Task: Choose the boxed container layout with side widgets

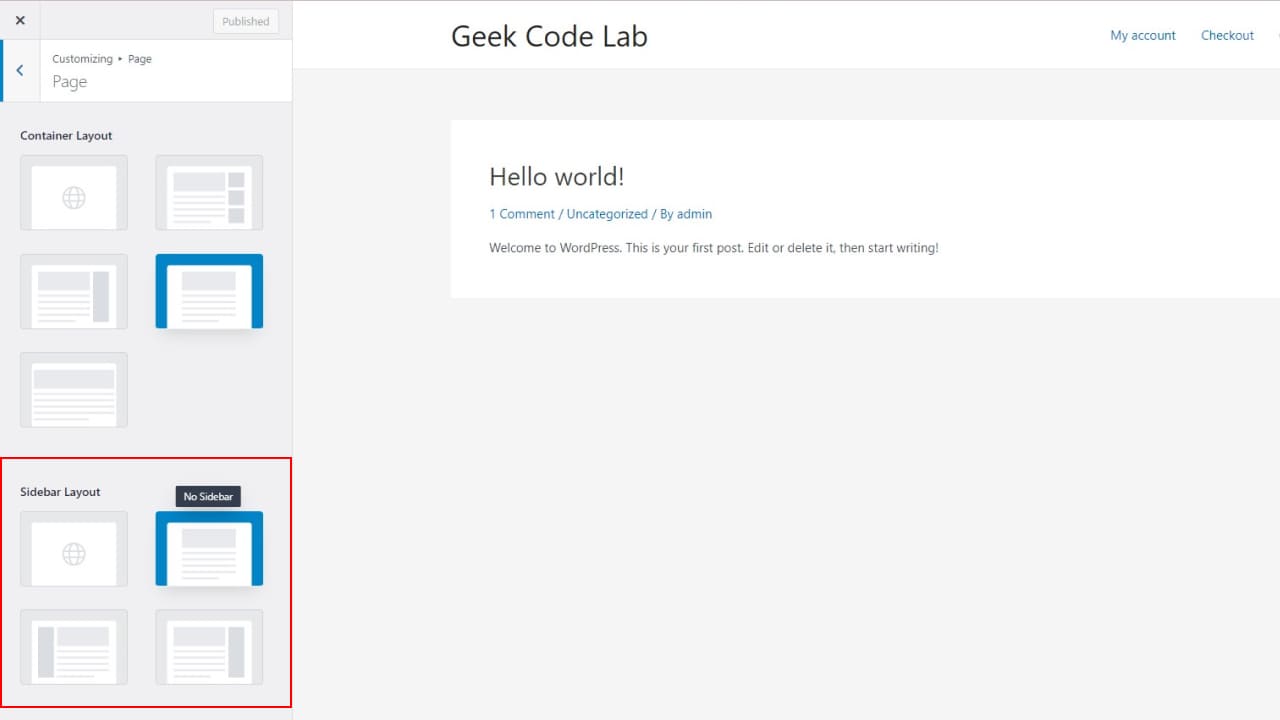Action: click(208, 193)
